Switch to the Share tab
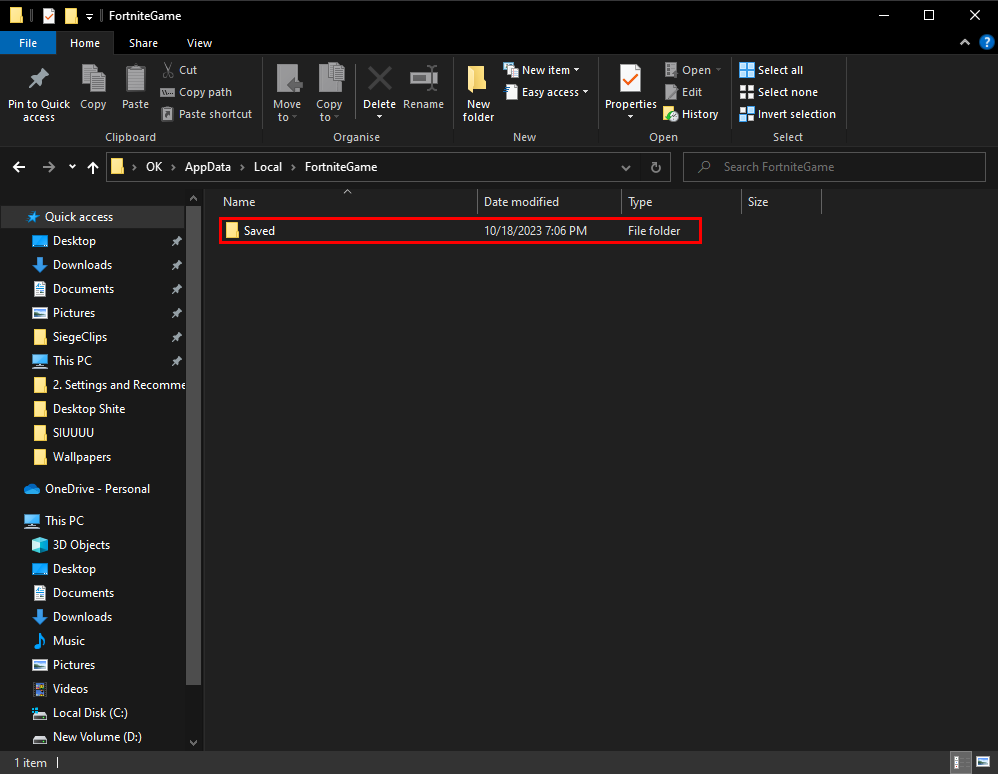998x774 pixels. (143, 43)
